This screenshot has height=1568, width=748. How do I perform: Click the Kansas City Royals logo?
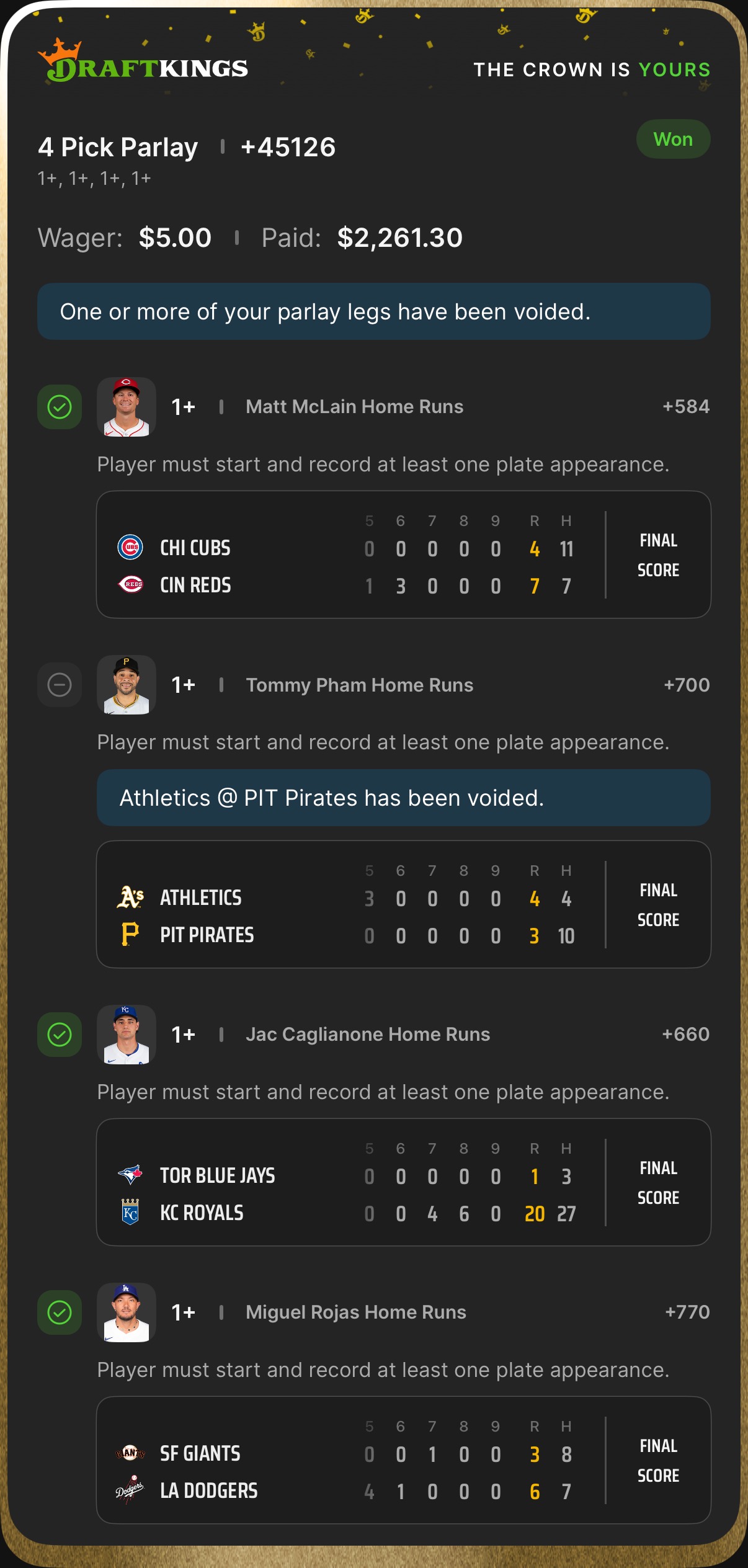pyautogui.click(x=130, y=1212)
